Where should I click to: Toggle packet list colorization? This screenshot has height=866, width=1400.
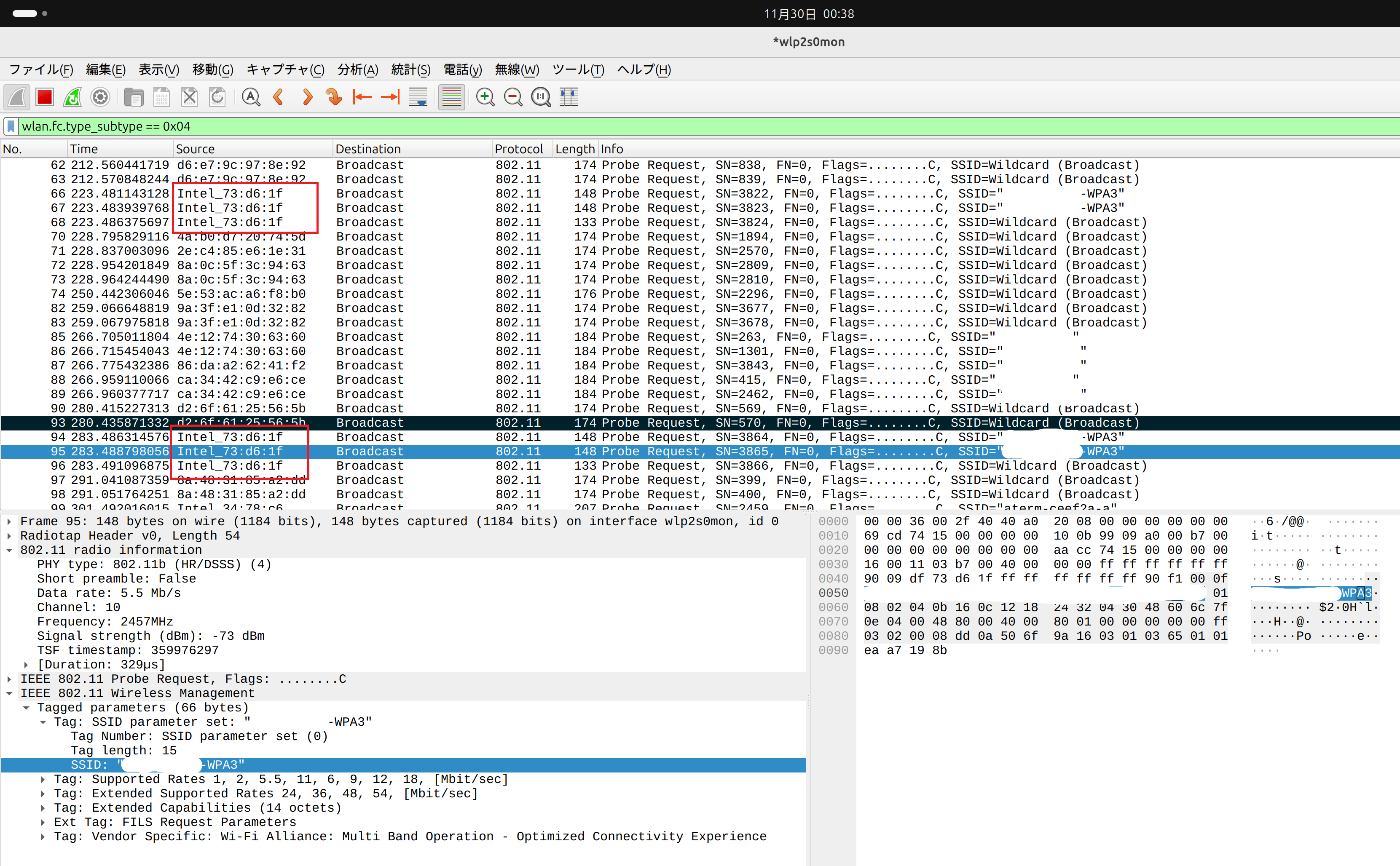pyautogui.click(x=451, y=97)
